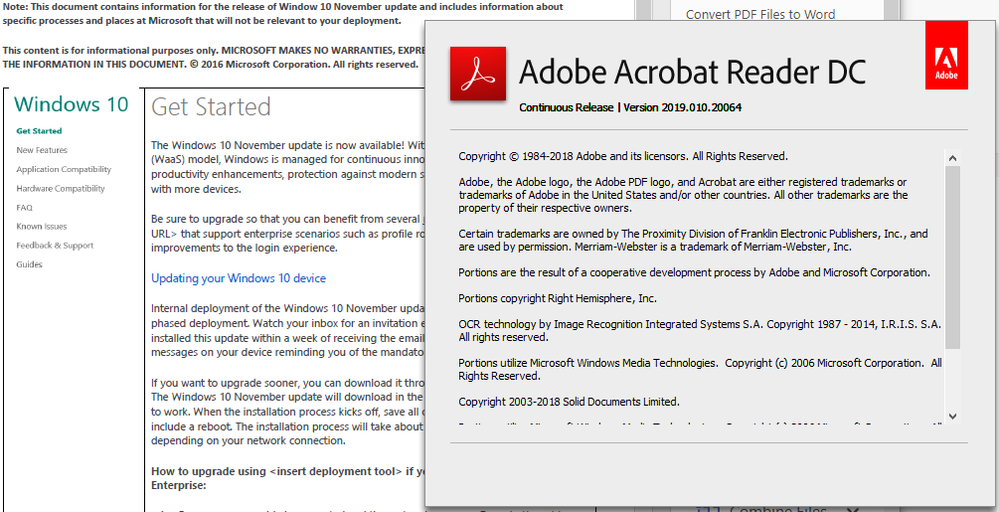Click the Adobe logo in the About dialog
999x512 pixels.
946,55
